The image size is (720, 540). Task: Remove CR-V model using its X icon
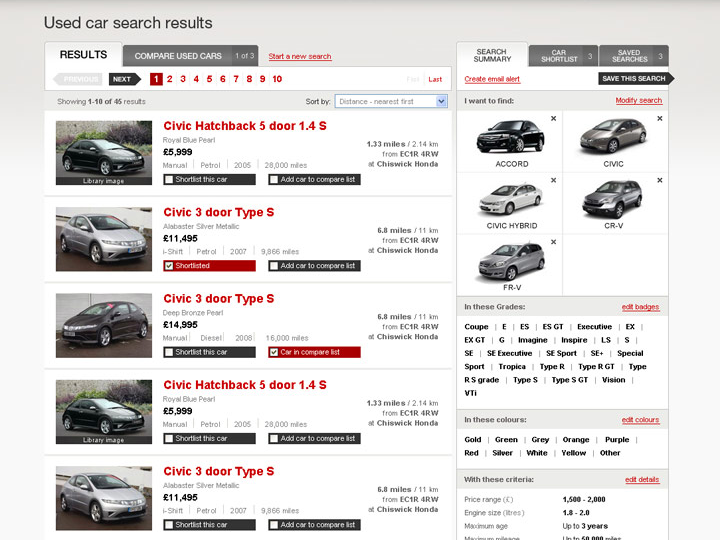659,180
